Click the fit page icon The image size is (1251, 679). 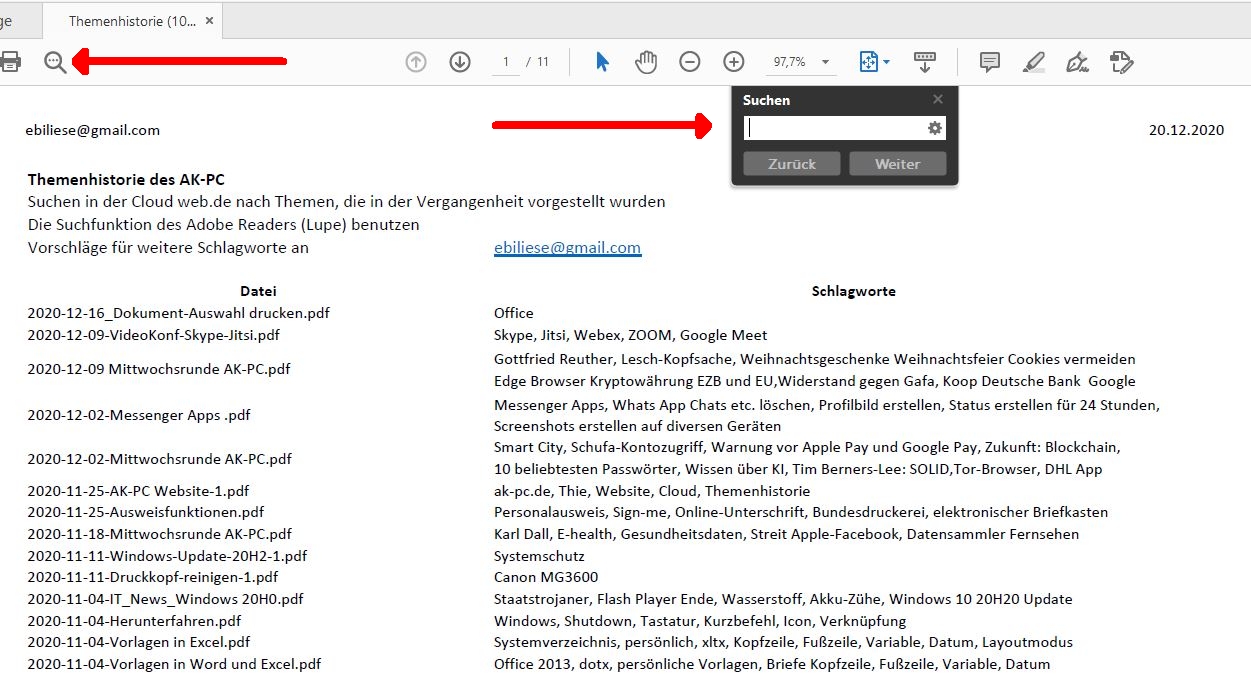point(868,62)
